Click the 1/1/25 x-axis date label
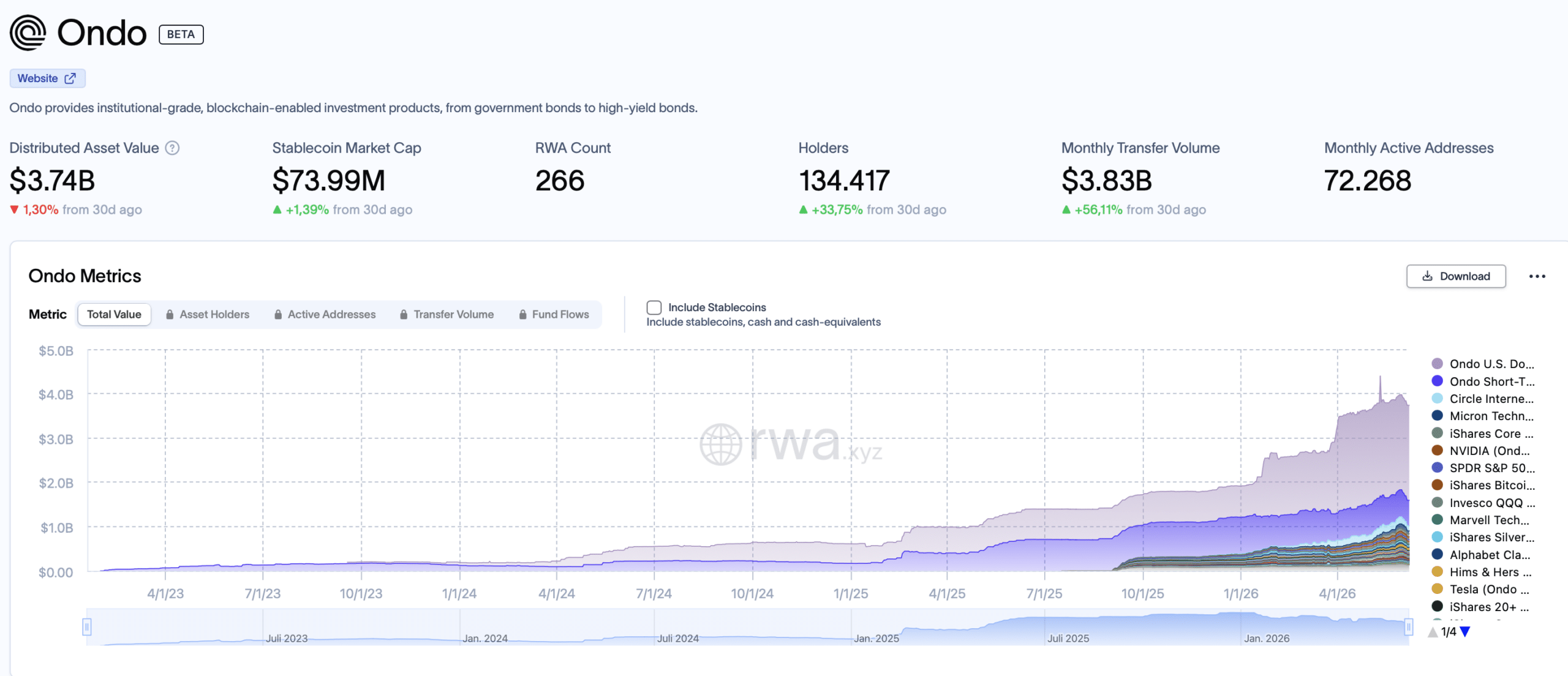1568x676 pixels. coord(851,593)
